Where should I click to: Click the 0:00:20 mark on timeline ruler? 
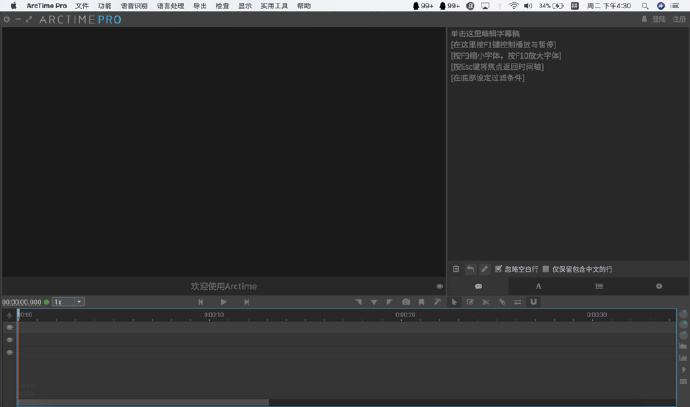click(x=405, y=315)
